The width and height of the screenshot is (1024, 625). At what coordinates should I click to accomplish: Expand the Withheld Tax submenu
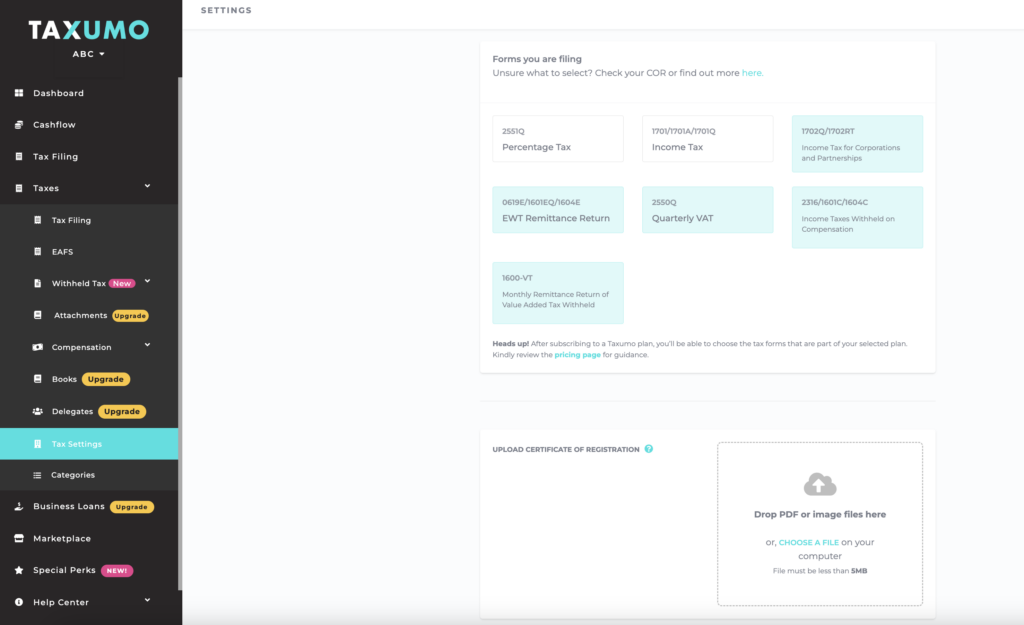tap(147, 283)
